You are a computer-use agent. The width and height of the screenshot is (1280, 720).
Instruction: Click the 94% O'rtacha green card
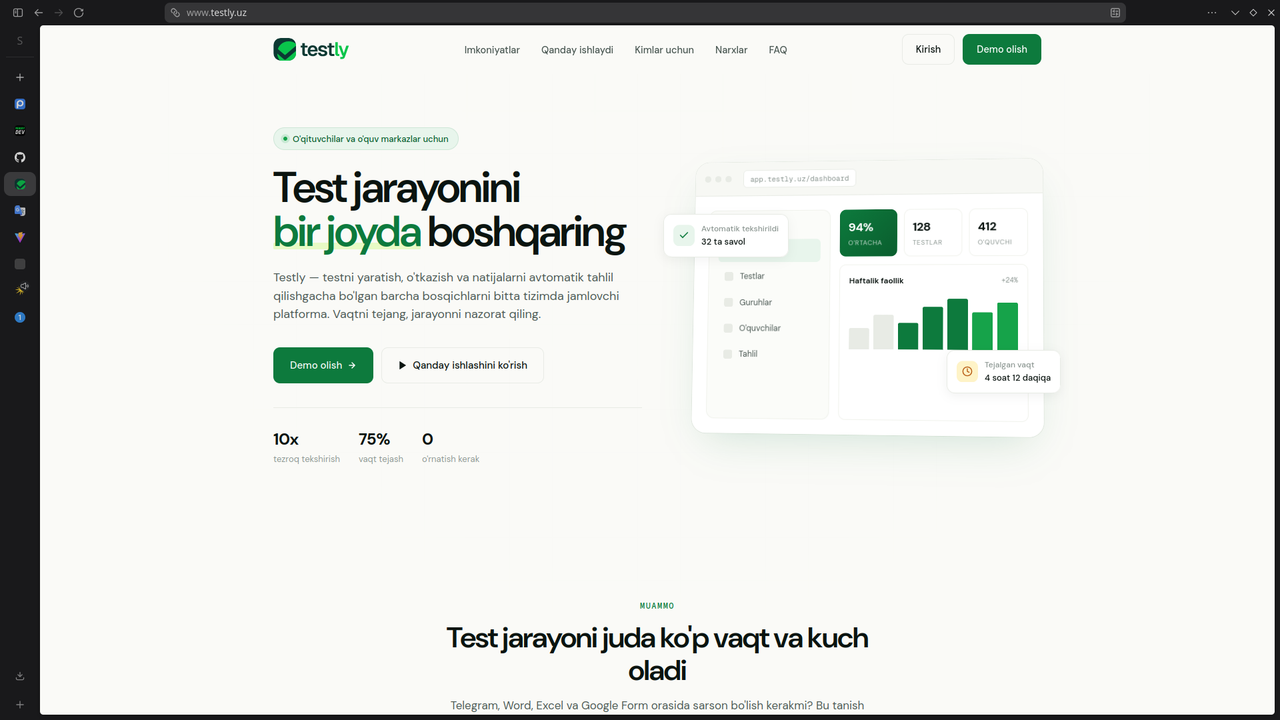coord(868,233)
